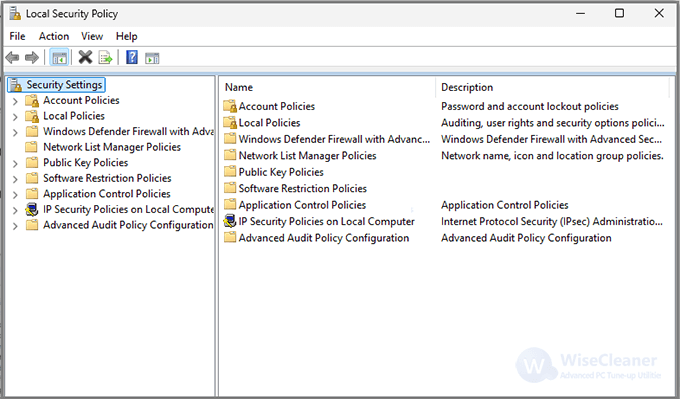Open the File menu
Screen dimensions: 680x399
click(17, 36)
